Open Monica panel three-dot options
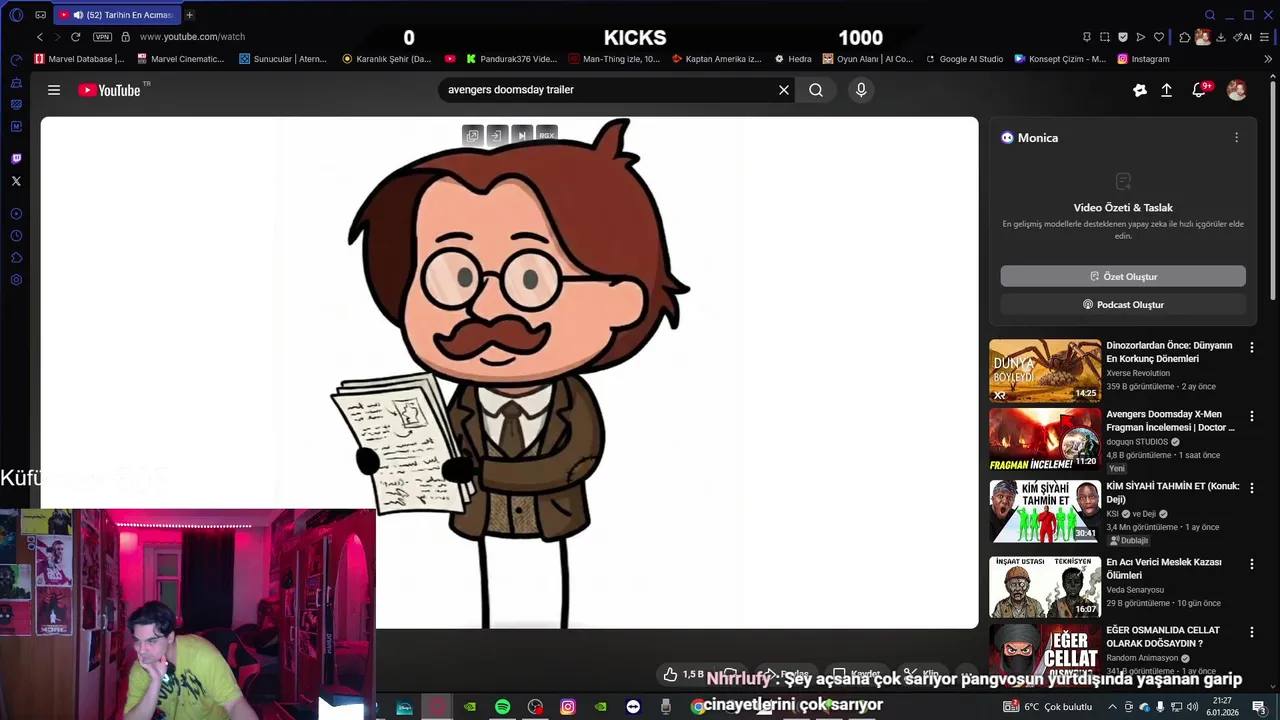Screen dimensions: 1280x720 (1236, 138)
